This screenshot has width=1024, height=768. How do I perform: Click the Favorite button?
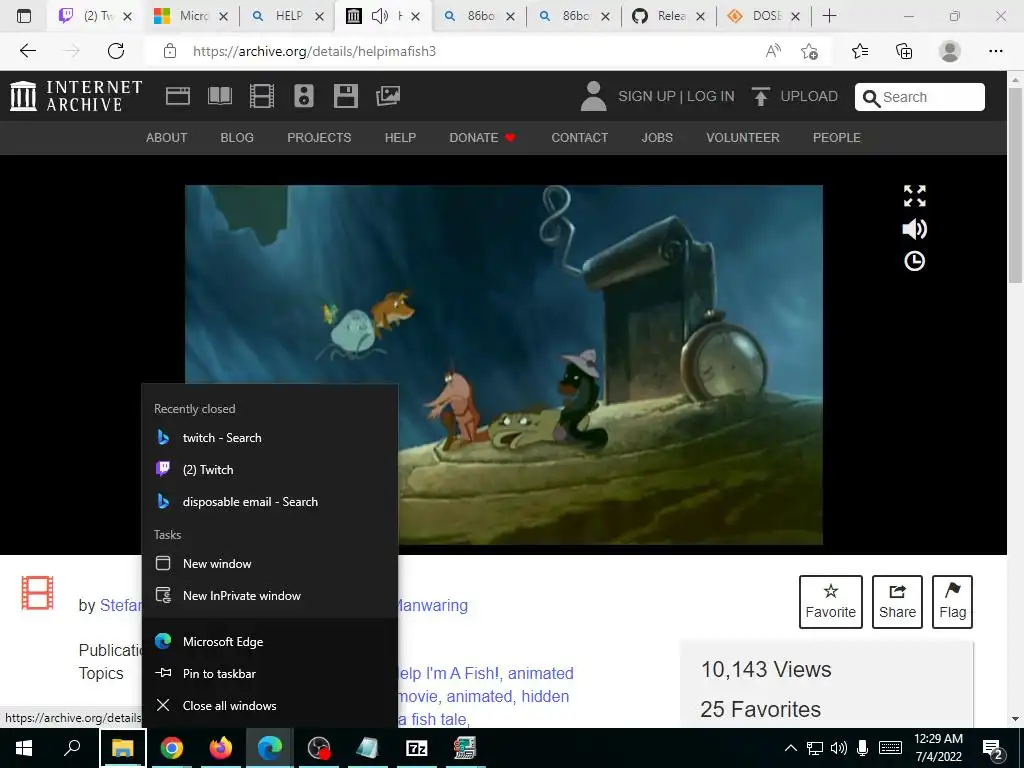coord(831,601)
